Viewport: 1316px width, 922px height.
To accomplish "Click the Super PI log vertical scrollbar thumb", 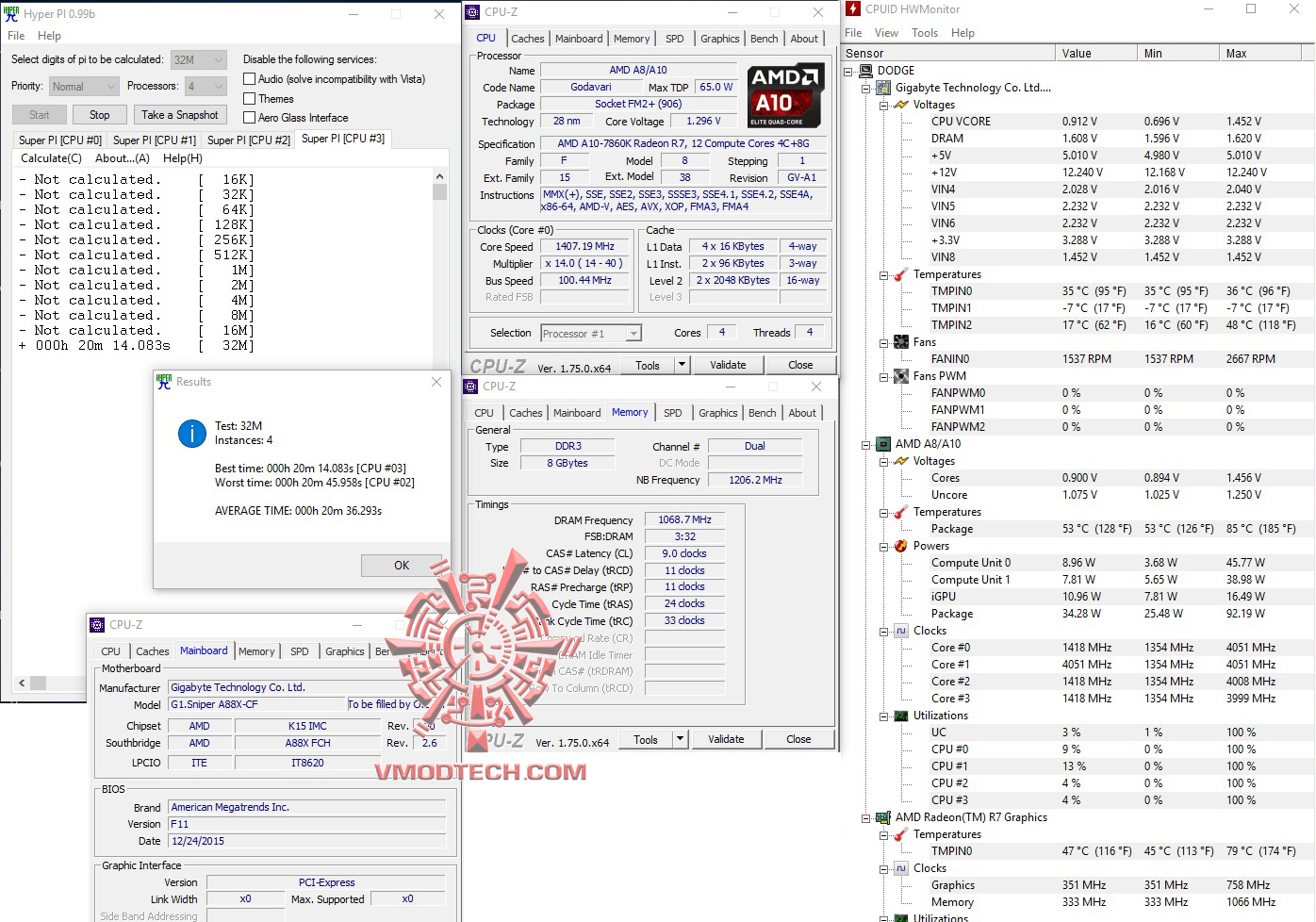I will 439,191.
